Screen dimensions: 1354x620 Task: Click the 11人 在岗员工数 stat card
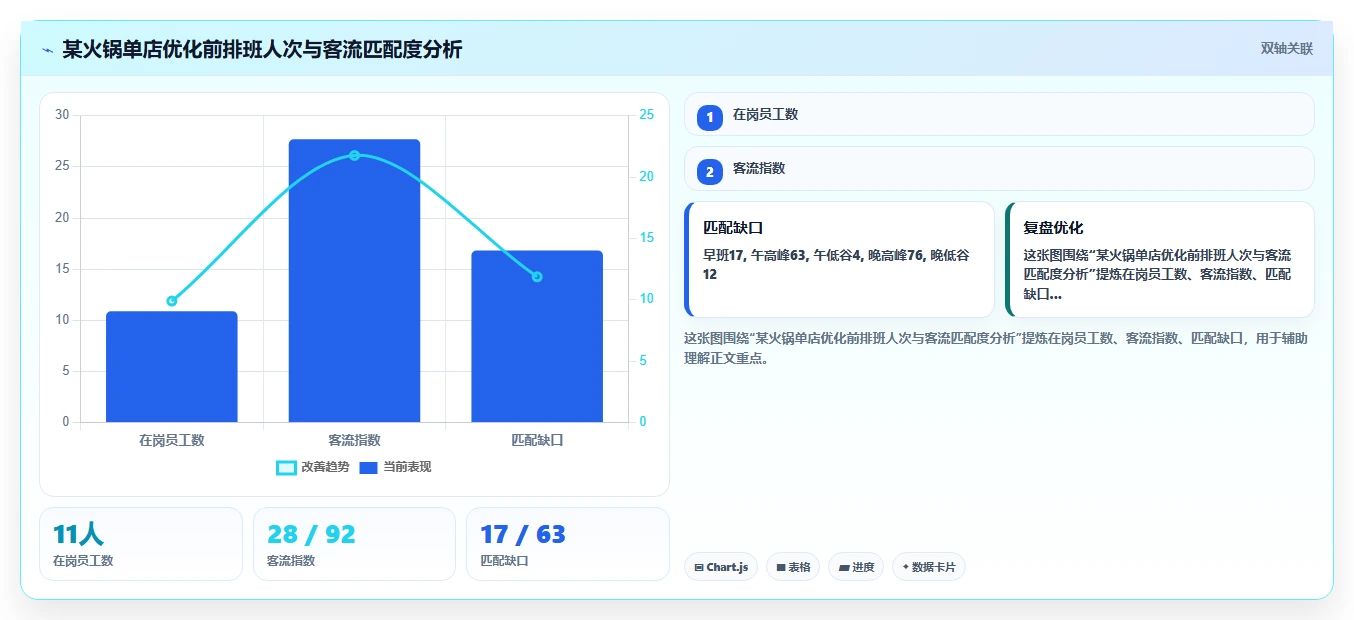click(141, 543)
